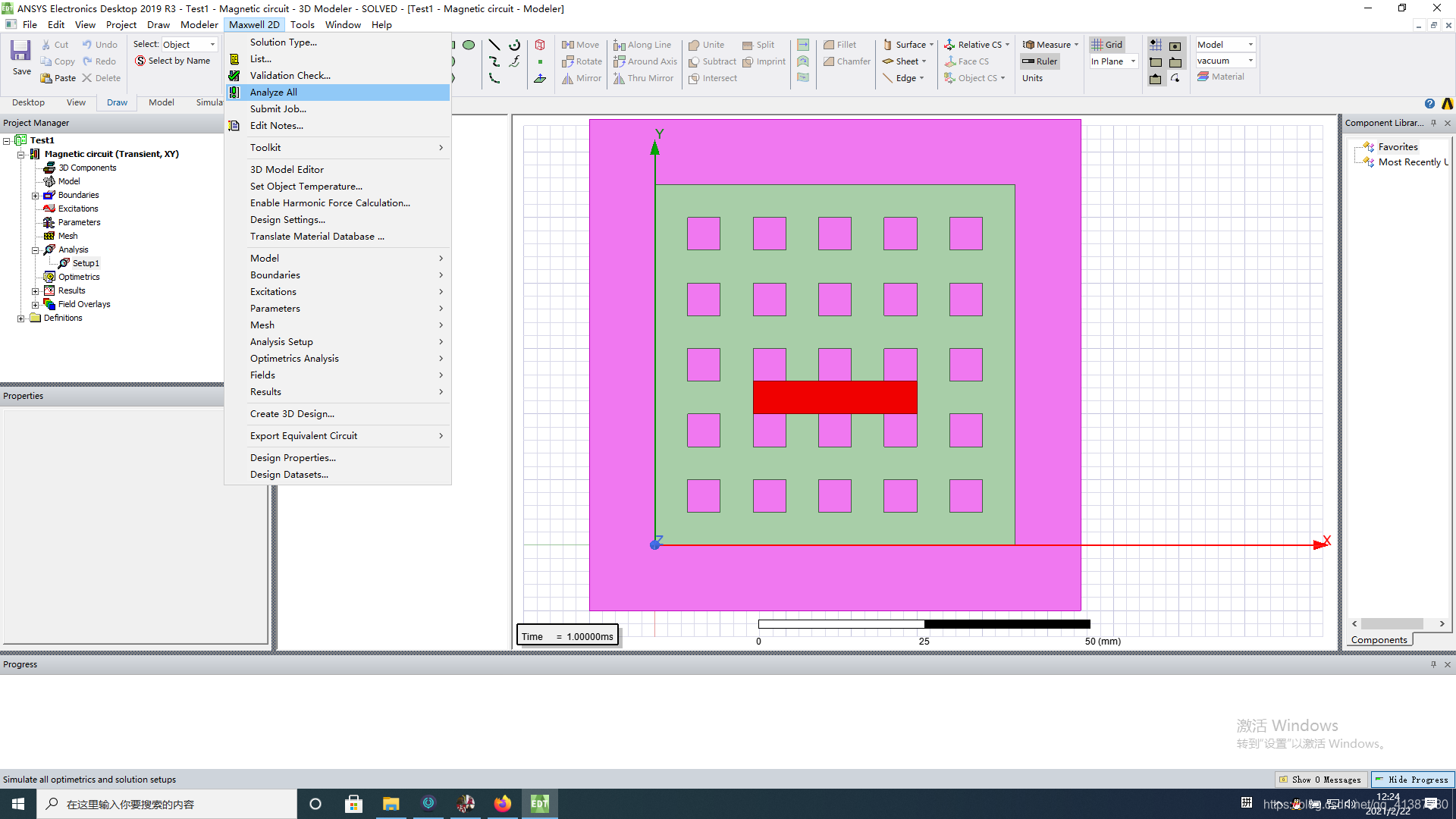Open the Help question mark icon

(x=1429, y=104)
